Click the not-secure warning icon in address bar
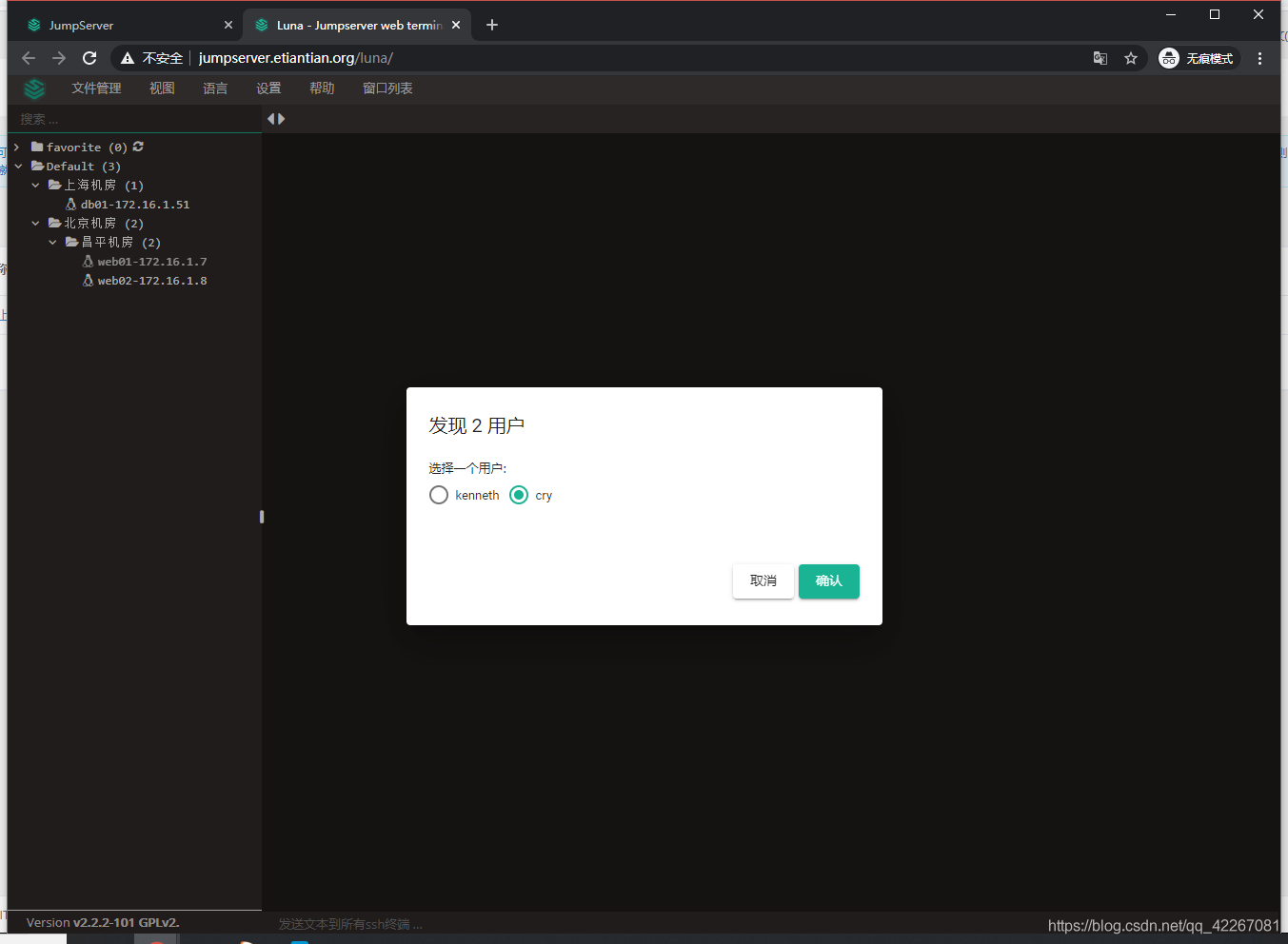 click(128, 58)
